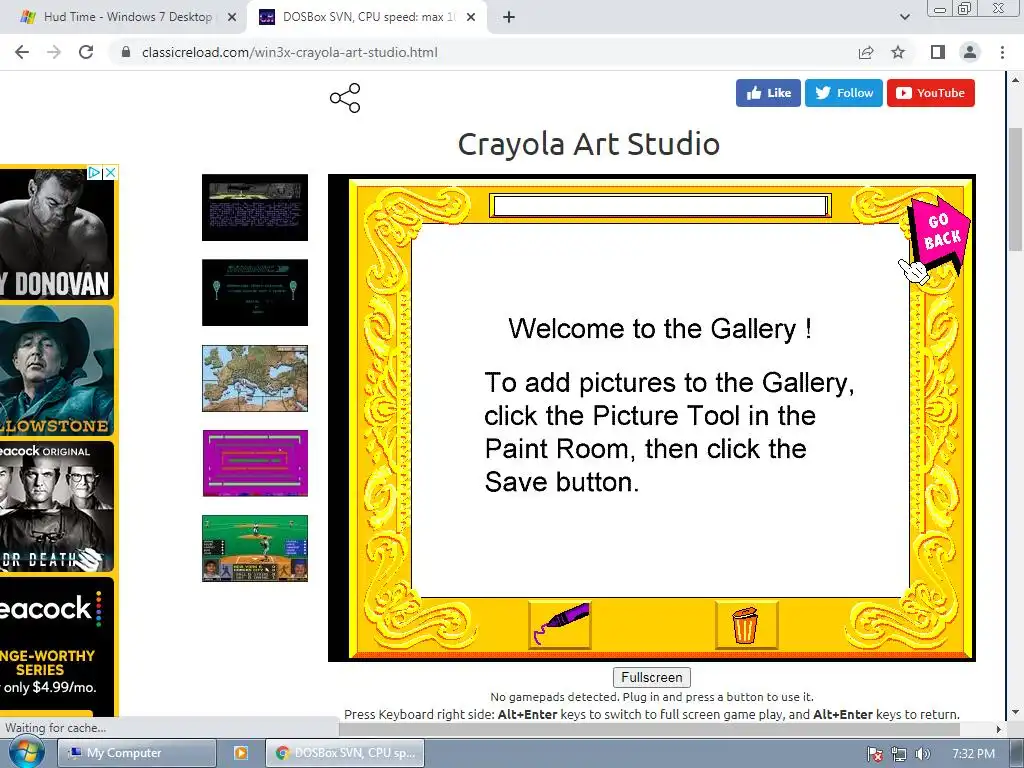Click the Peacock Original Dr Death ad

coord(57,507)
